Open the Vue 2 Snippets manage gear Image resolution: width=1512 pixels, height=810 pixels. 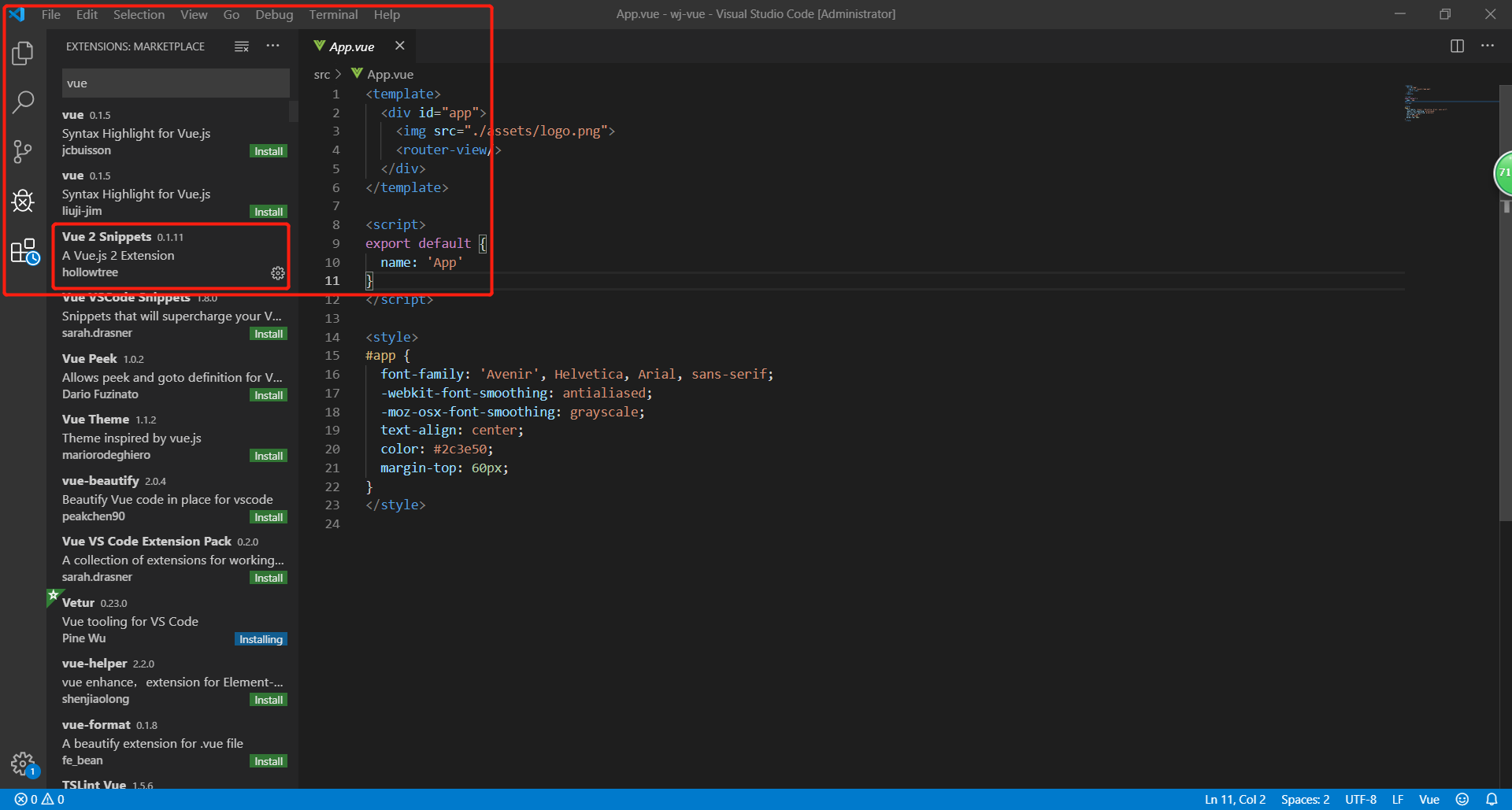(x=278, y=273)
